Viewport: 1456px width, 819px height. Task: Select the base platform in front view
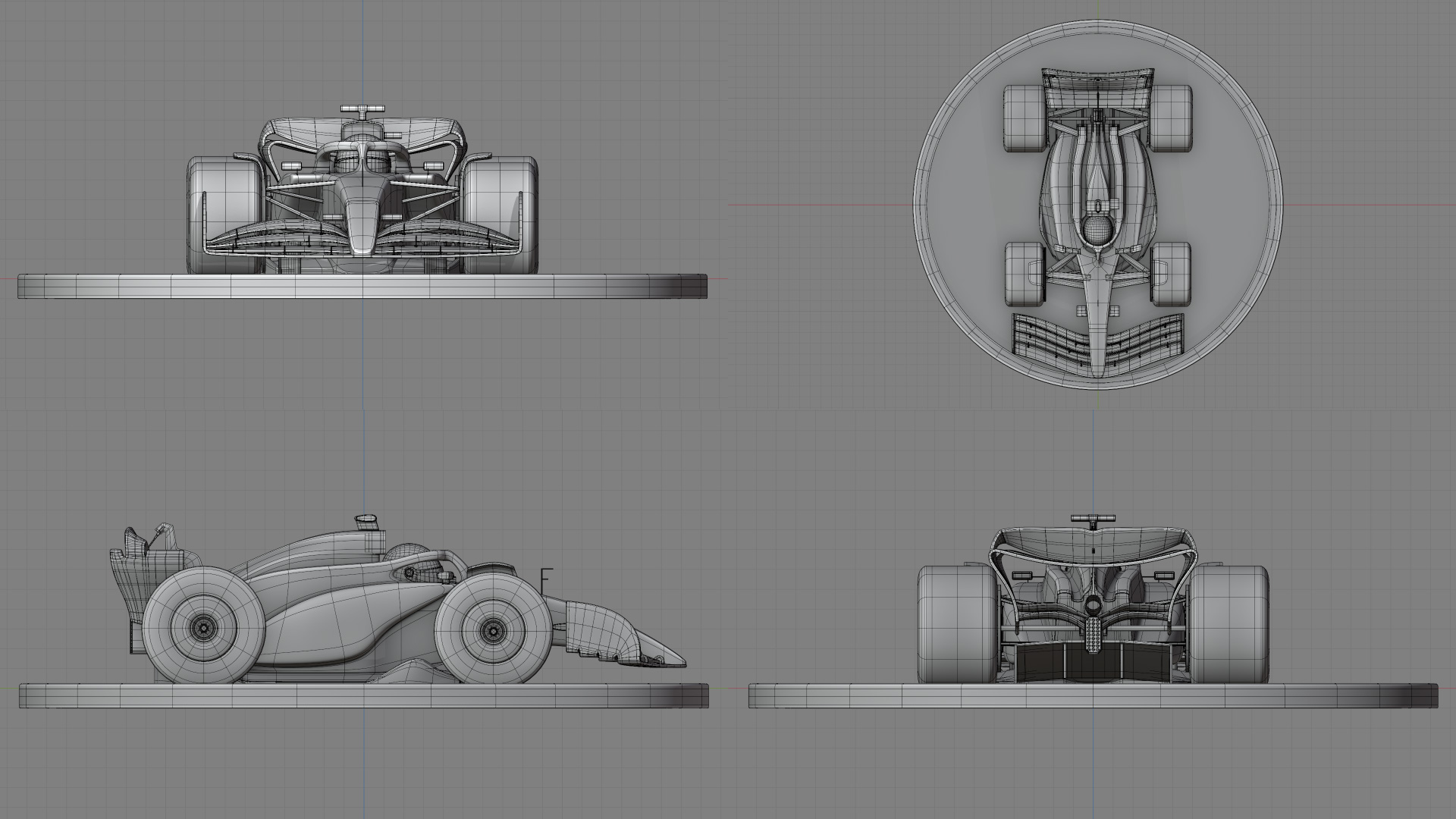(x=362, y=287)
